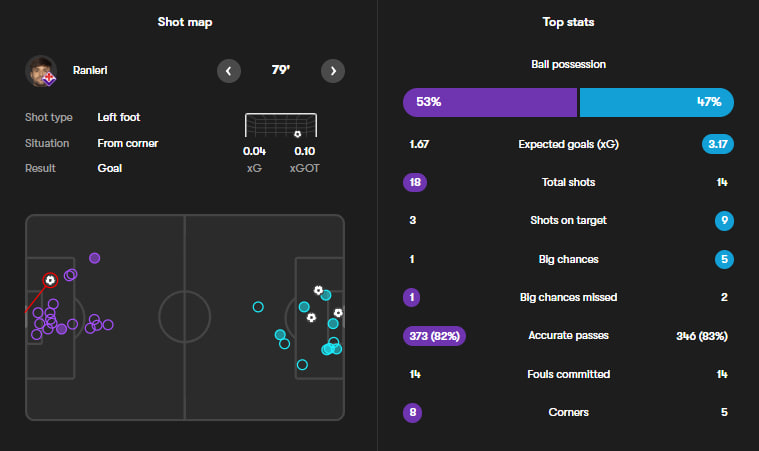Click the 3.17 xG highlighted value
The image size is (759, 451).
point(718,144)
